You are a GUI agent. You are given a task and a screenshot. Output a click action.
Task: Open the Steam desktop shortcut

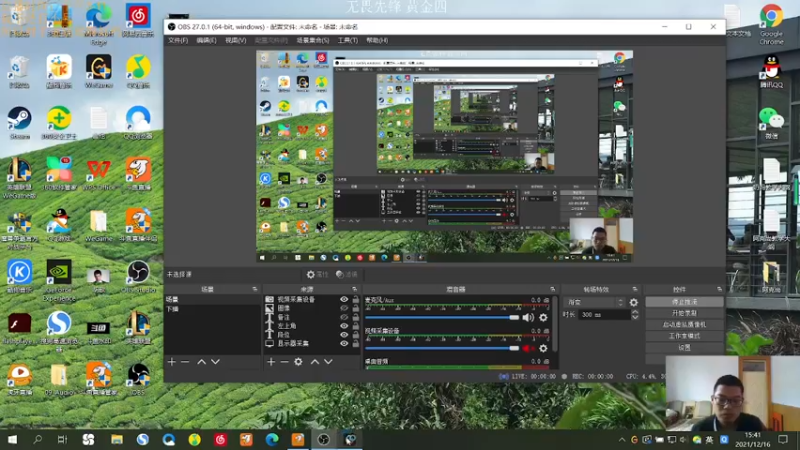click(x=19, y=122)
